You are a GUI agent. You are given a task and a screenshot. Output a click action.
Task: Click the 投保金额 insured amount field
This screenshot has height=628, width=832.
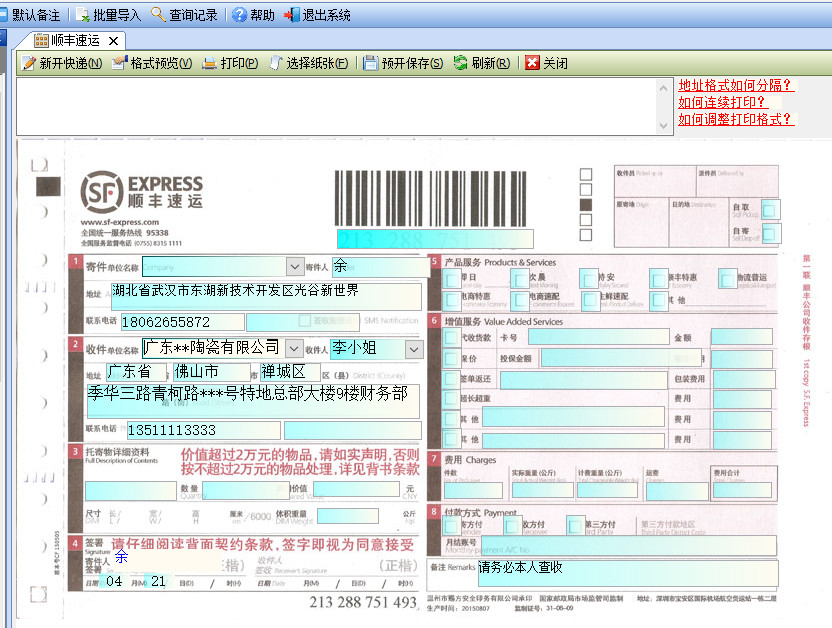[x=620, y=359]
